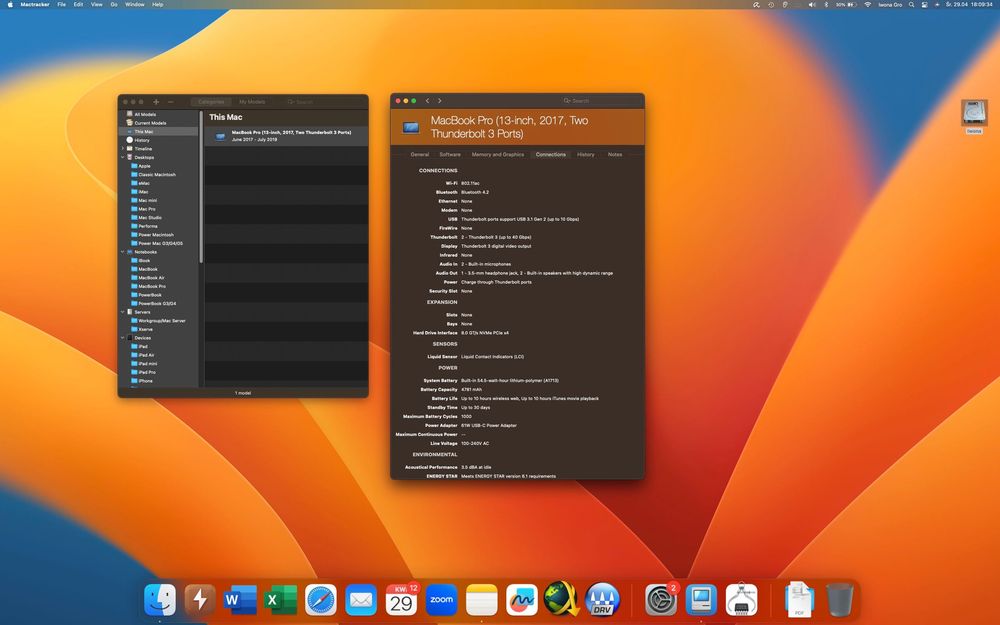Open Microsoft Word from the Dock

[240, 599]
